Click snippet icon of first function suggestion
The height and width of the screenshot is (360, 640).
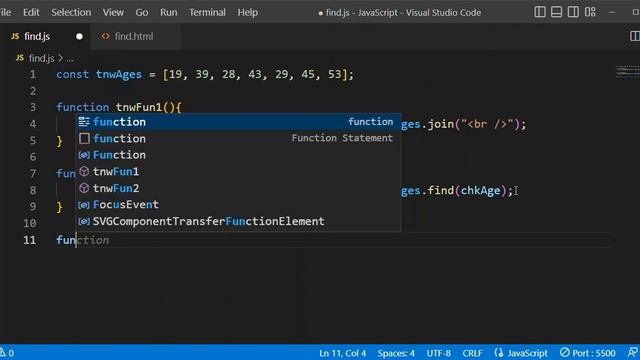(x=84, y=122)
